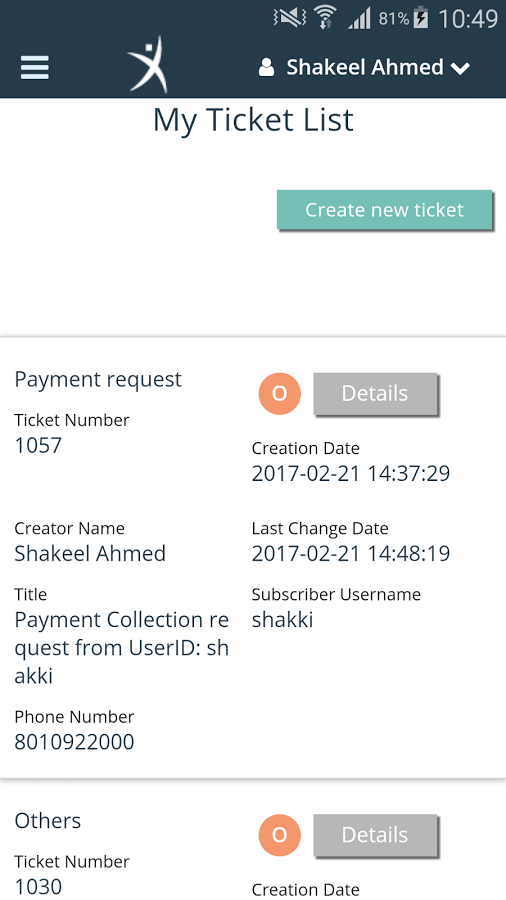Open Details for the Others ticket
The height and width of the screenshot is (900, 506).
pos(375,835)
